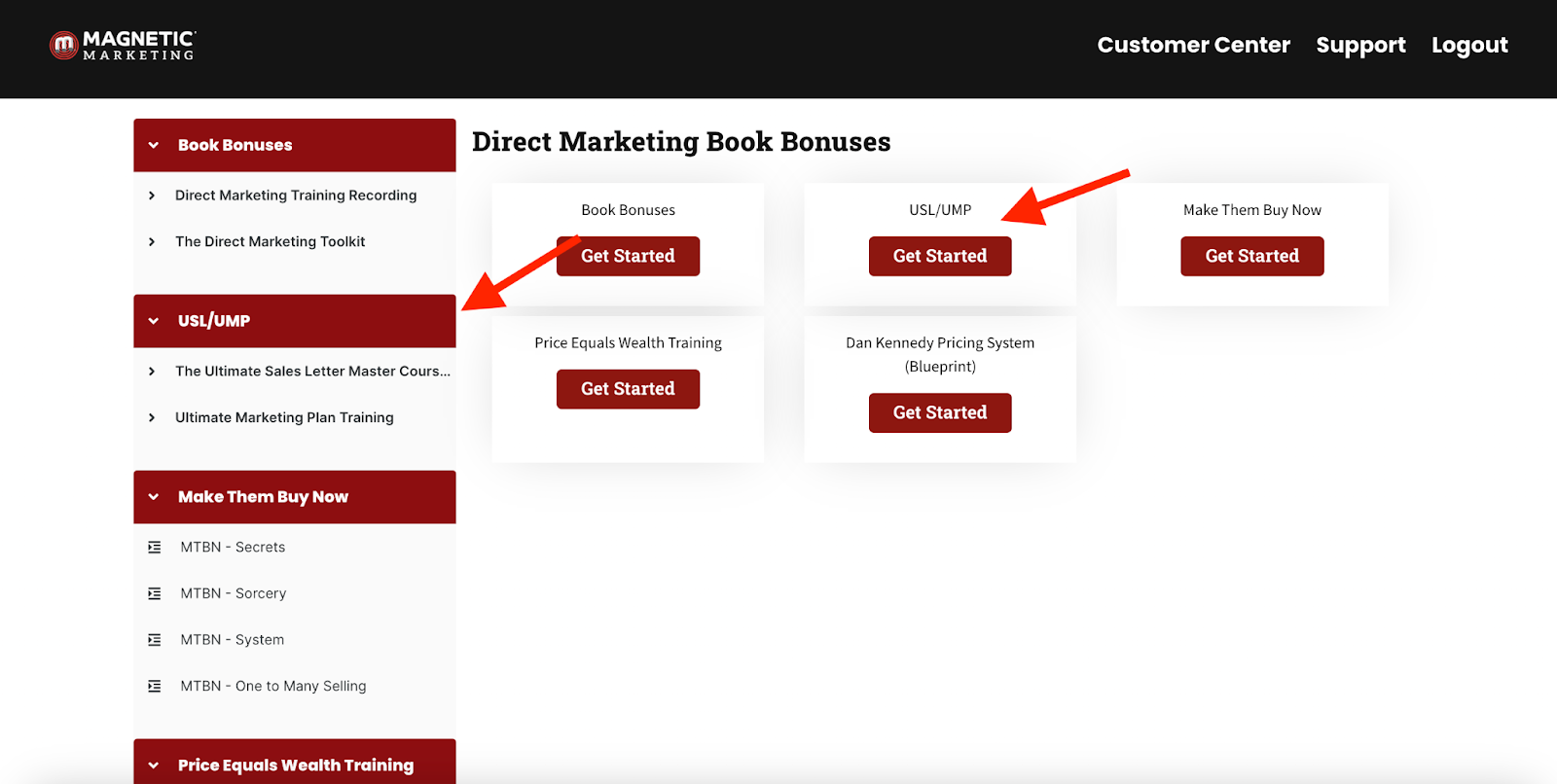The width and height of the screenshot is (1557, 784).
Task: Click Get Started under Dan Kennedy Pricing System
Action: (x=940, y=412)
